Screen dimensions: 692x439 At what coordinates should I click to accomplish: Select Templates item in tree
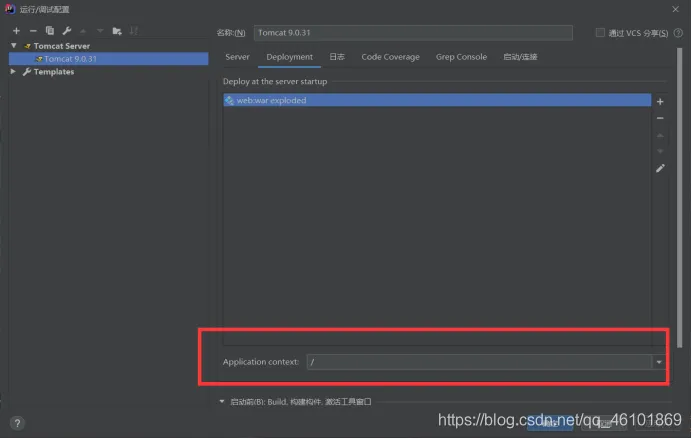point(53,71)
